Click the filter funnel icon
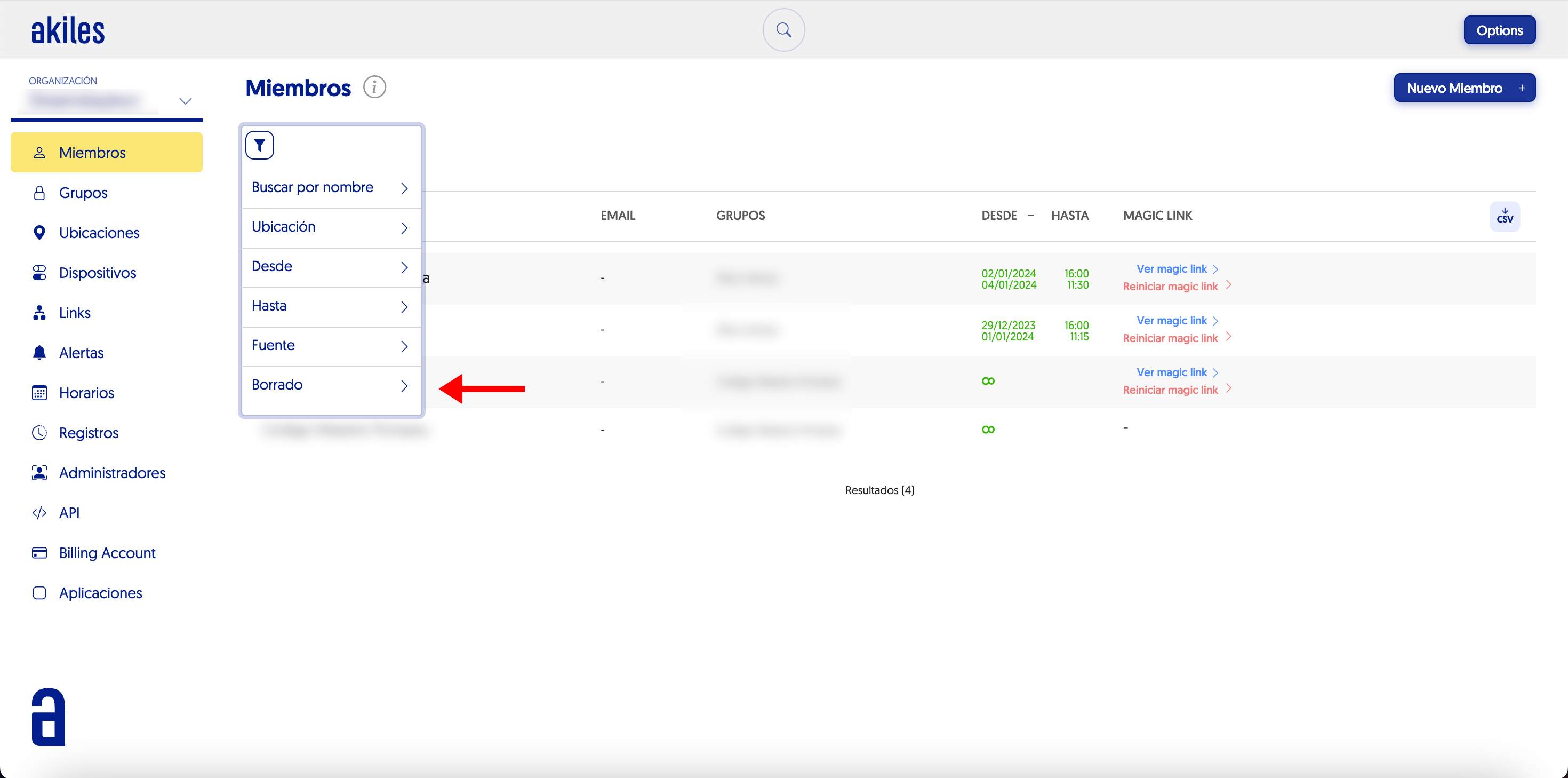The image size is (1568, 778). click(x=259, y=145)
